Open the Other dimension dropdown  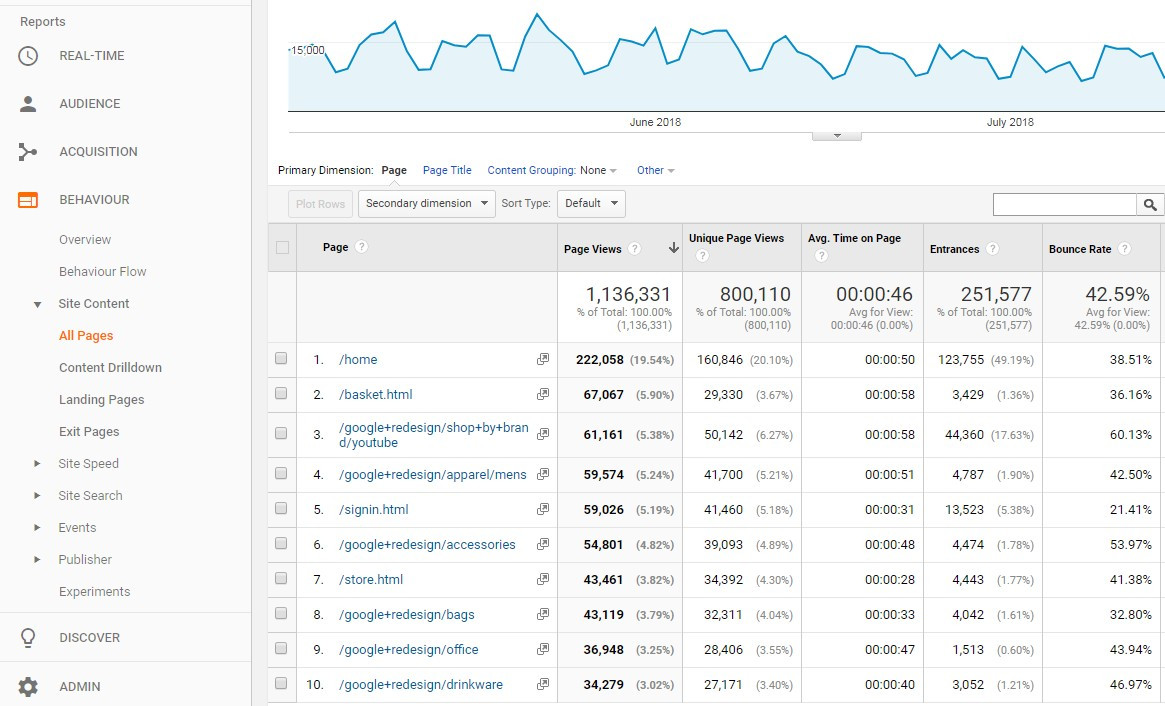[655, 170]
